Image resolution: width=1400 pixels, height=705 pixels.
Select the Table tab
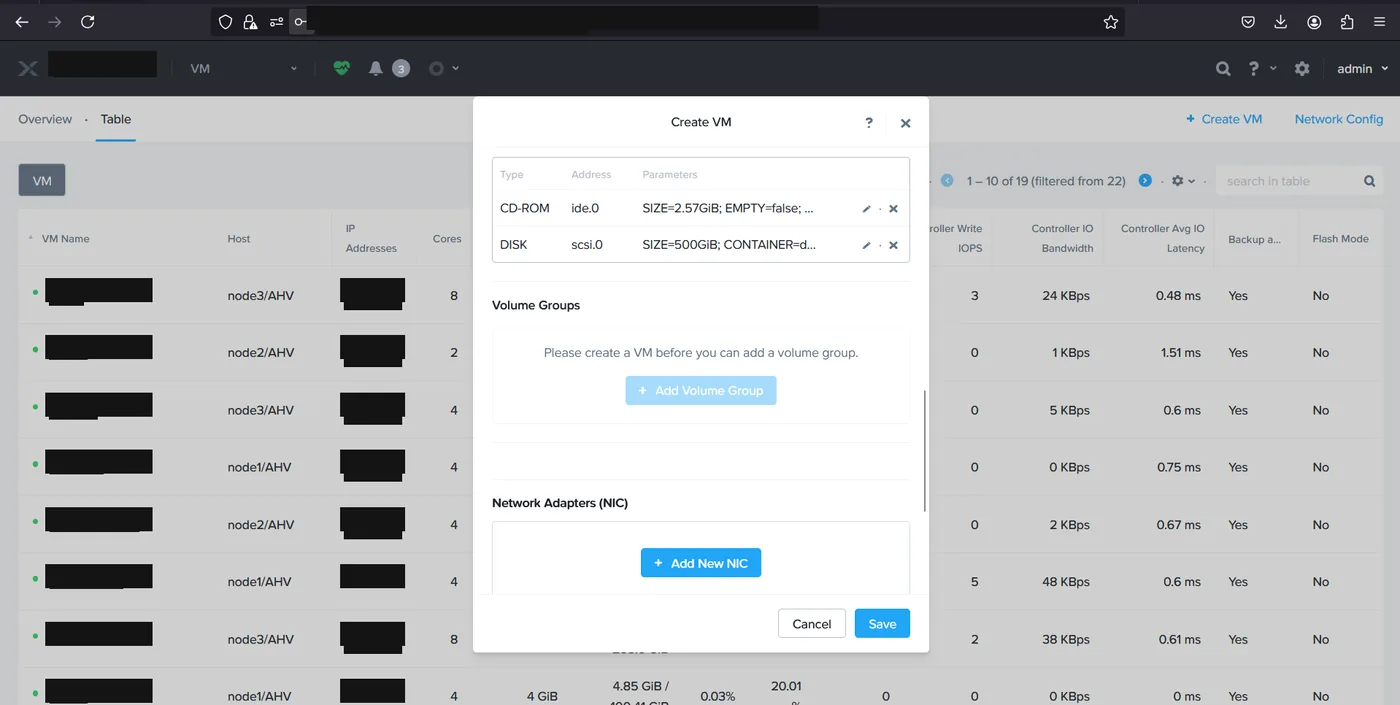tap(116, 119)
